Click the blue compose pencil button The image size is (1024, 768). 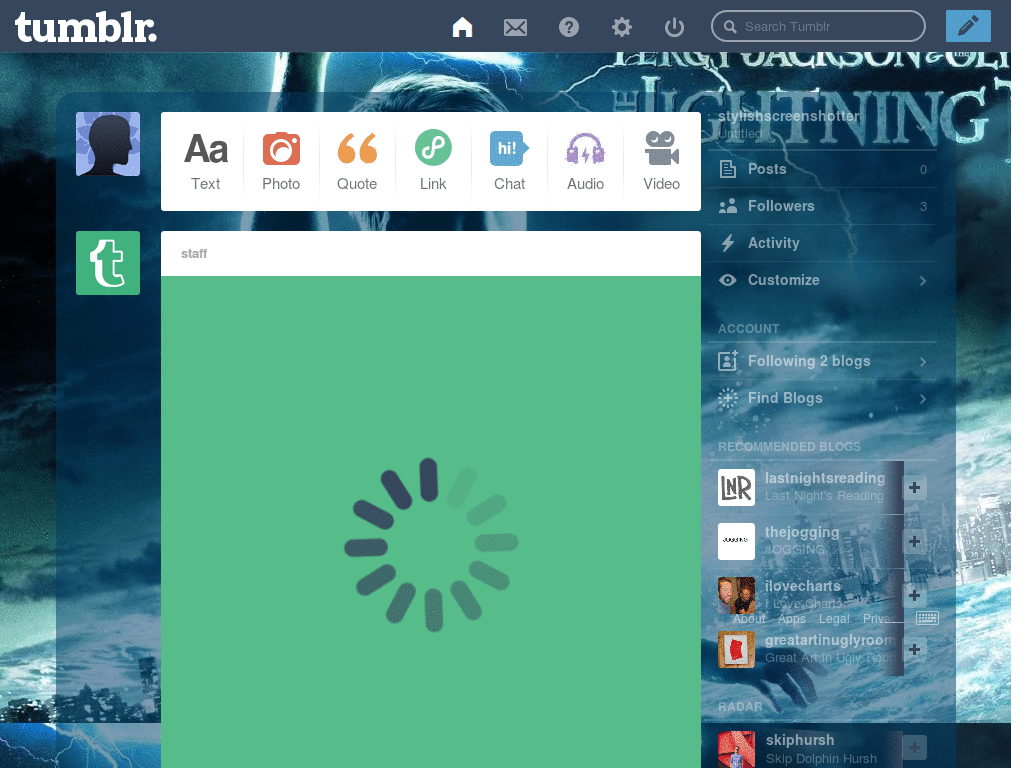pyautogui.click(x=968, y=26)
